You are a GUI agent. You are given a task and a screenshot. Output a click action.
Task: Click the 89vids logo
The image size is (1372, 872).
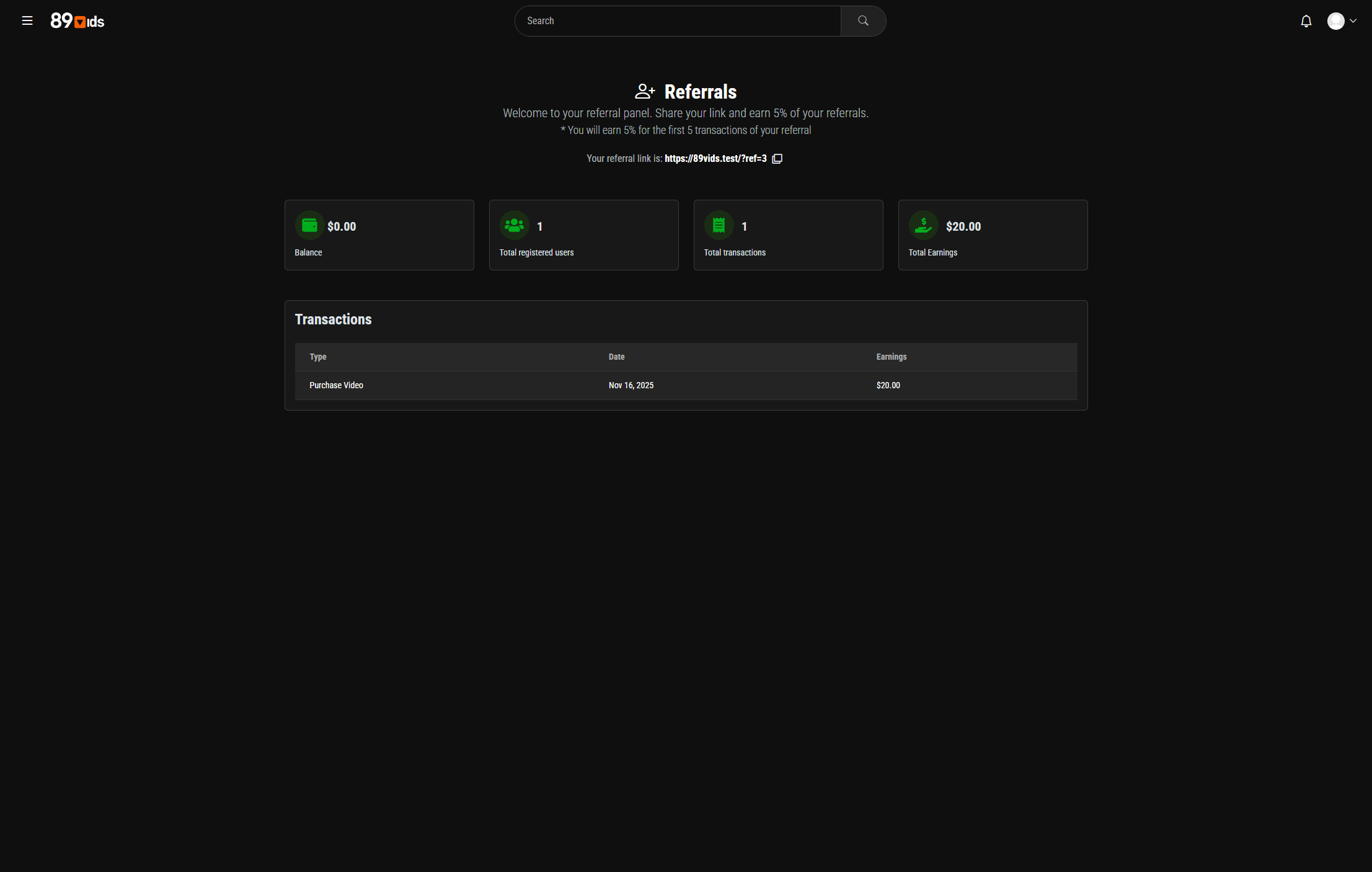77,21
